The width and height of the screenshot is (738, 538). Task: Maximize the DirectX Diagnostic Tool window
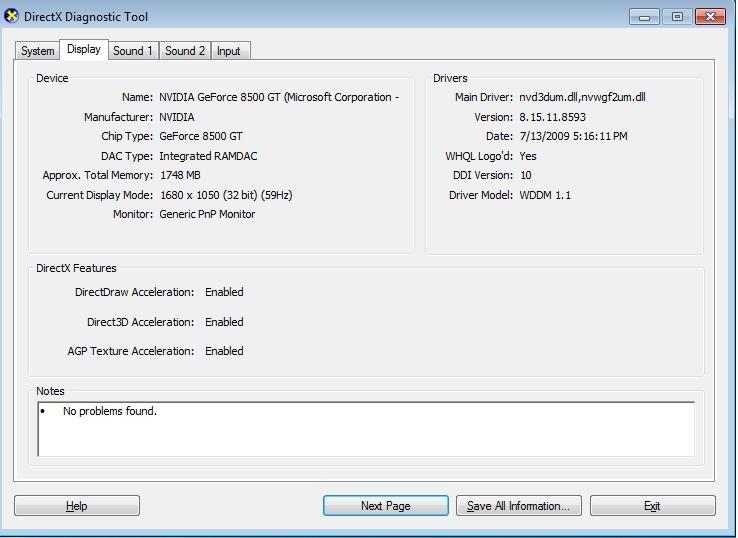[x=677, y=17]
